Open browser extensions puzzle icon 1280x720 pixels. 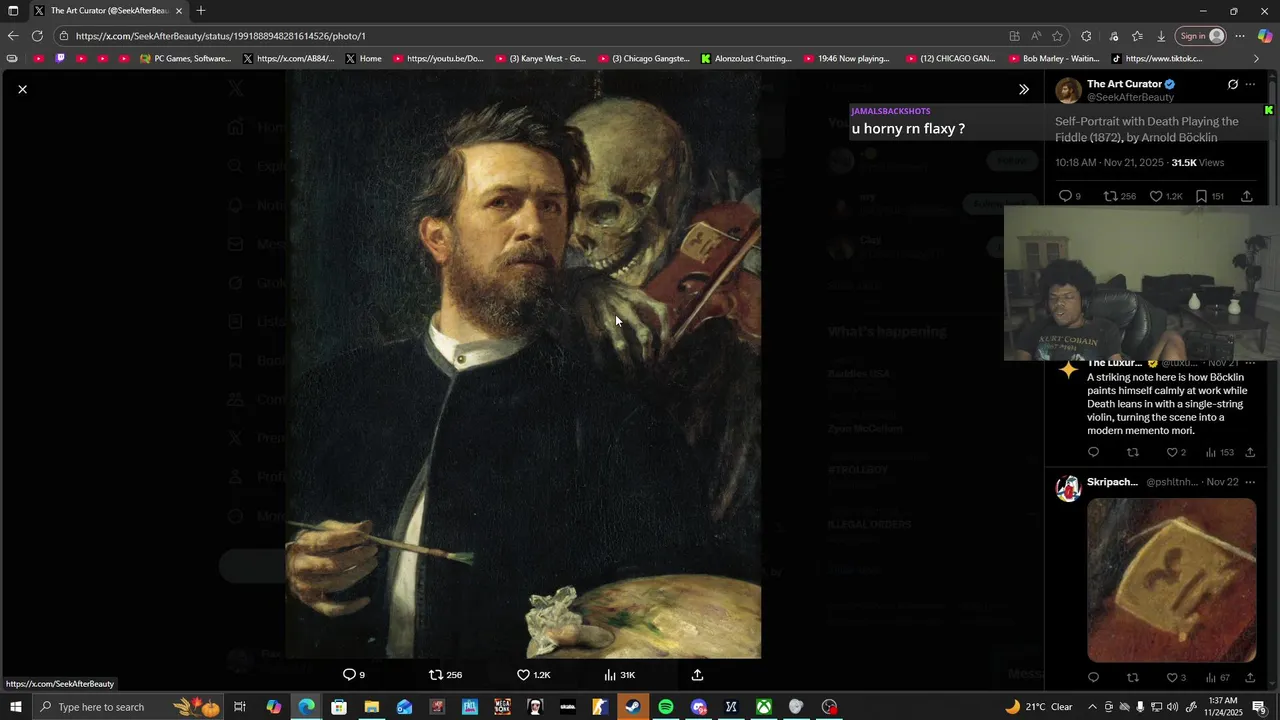pyautogui.click(x=1086, y=36)
